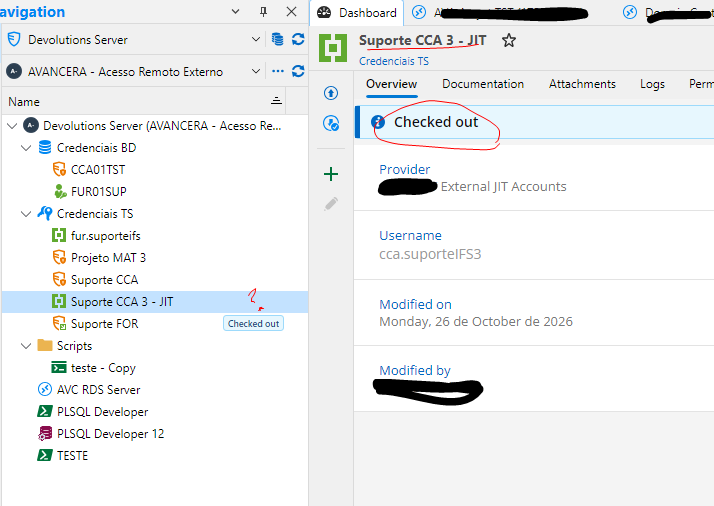This screenshot has width=714, height=506.
Task: Click the green plus add icon
Action: tap(331, 174)
